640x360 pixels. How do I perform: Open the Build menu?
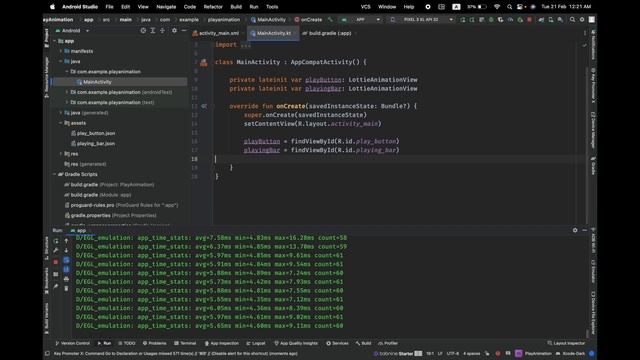coord(236,7)
